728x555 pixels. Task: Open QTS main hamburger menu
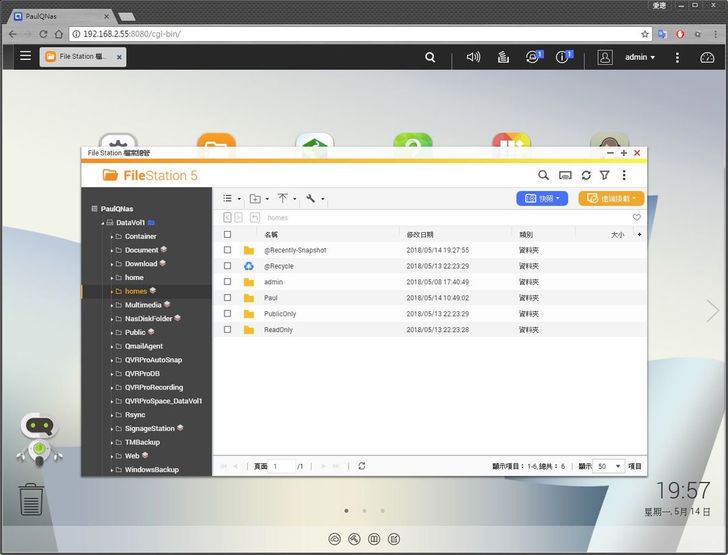[x=25, y=57]
